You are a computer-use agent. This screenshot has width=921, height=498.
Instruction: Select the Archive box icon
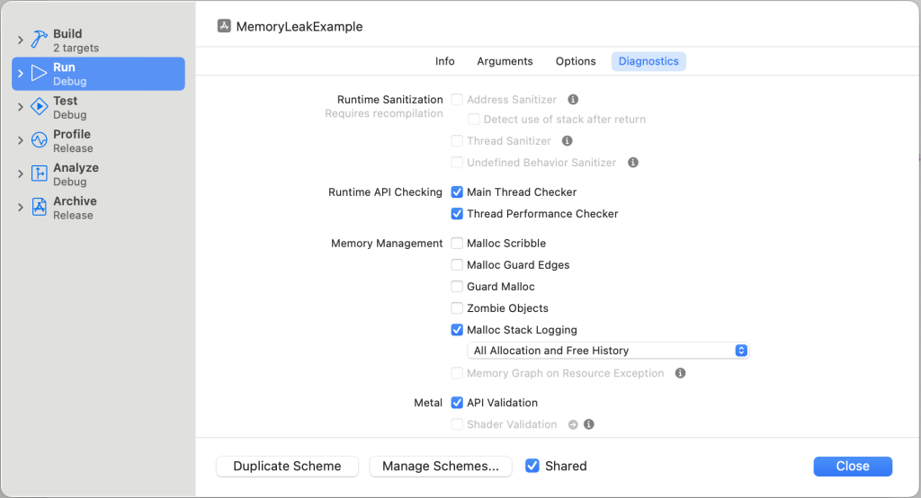point(39,207)
